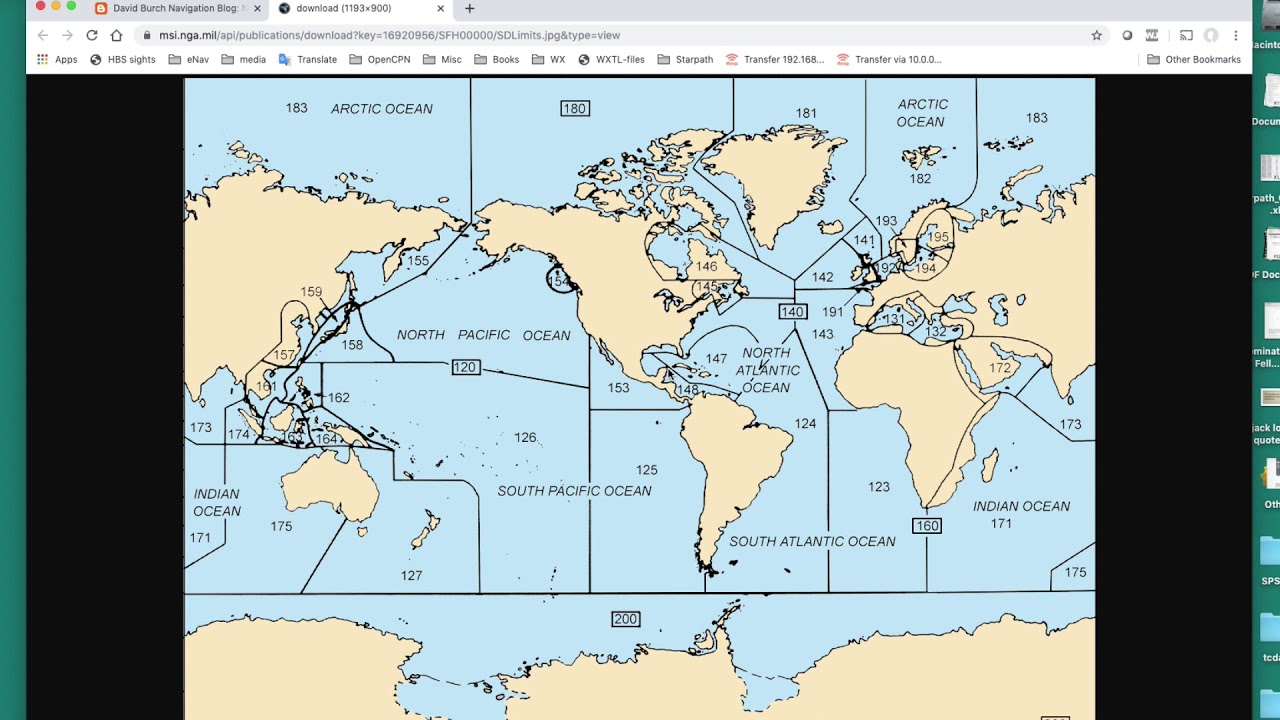The image size is (1280, 720).
Task: Click the boxed 120 region label
Action: 466,367
